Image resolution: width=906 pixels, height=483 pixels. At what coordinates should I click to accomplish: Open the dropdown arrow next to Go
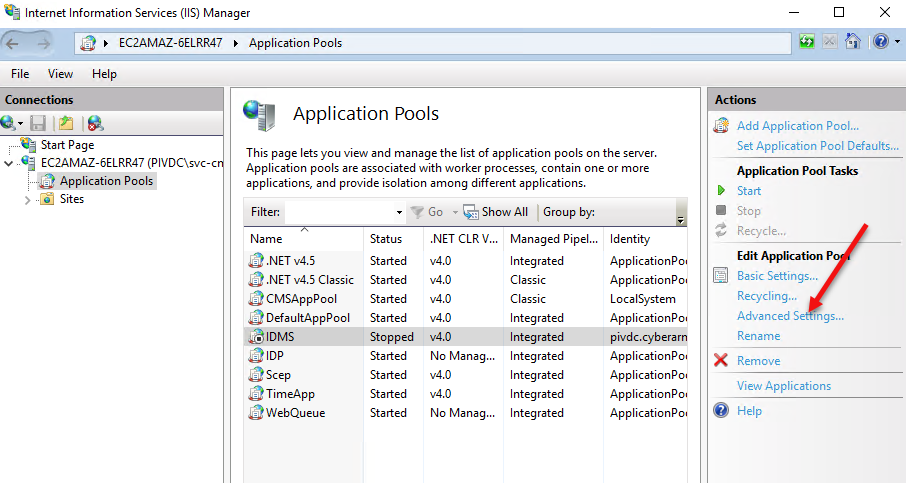pyautogui.click(x=455, y=213)
